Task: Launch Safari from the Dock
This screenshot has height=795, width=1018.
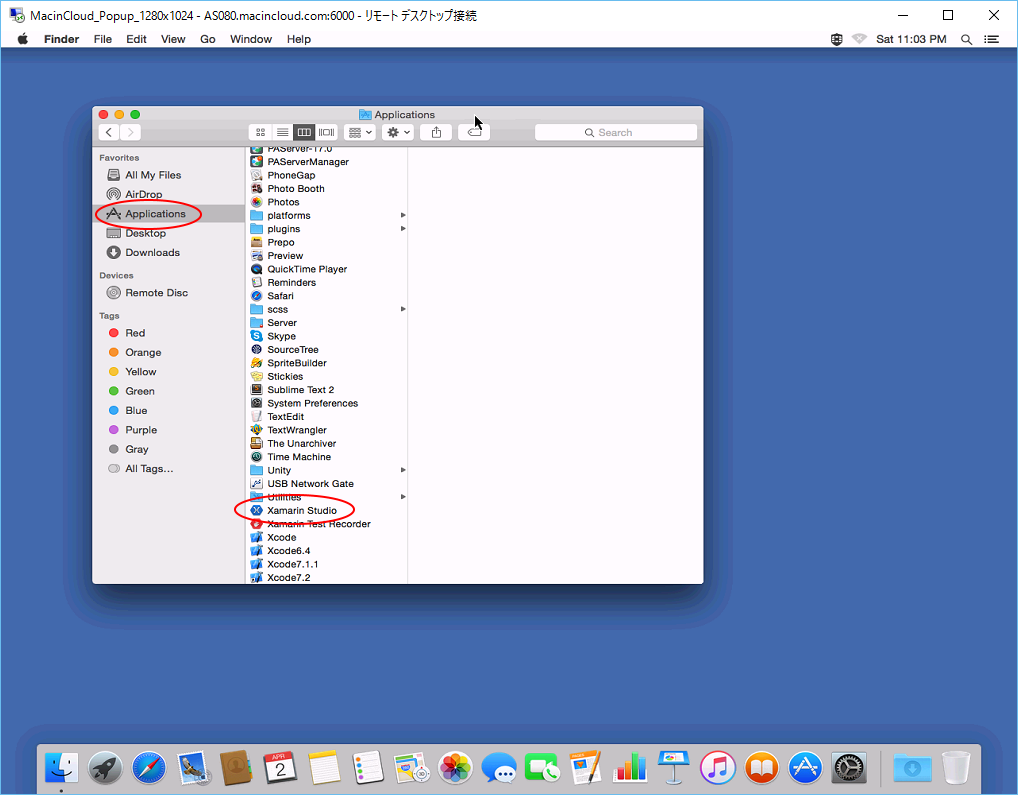Action: (x=149, y=768)
